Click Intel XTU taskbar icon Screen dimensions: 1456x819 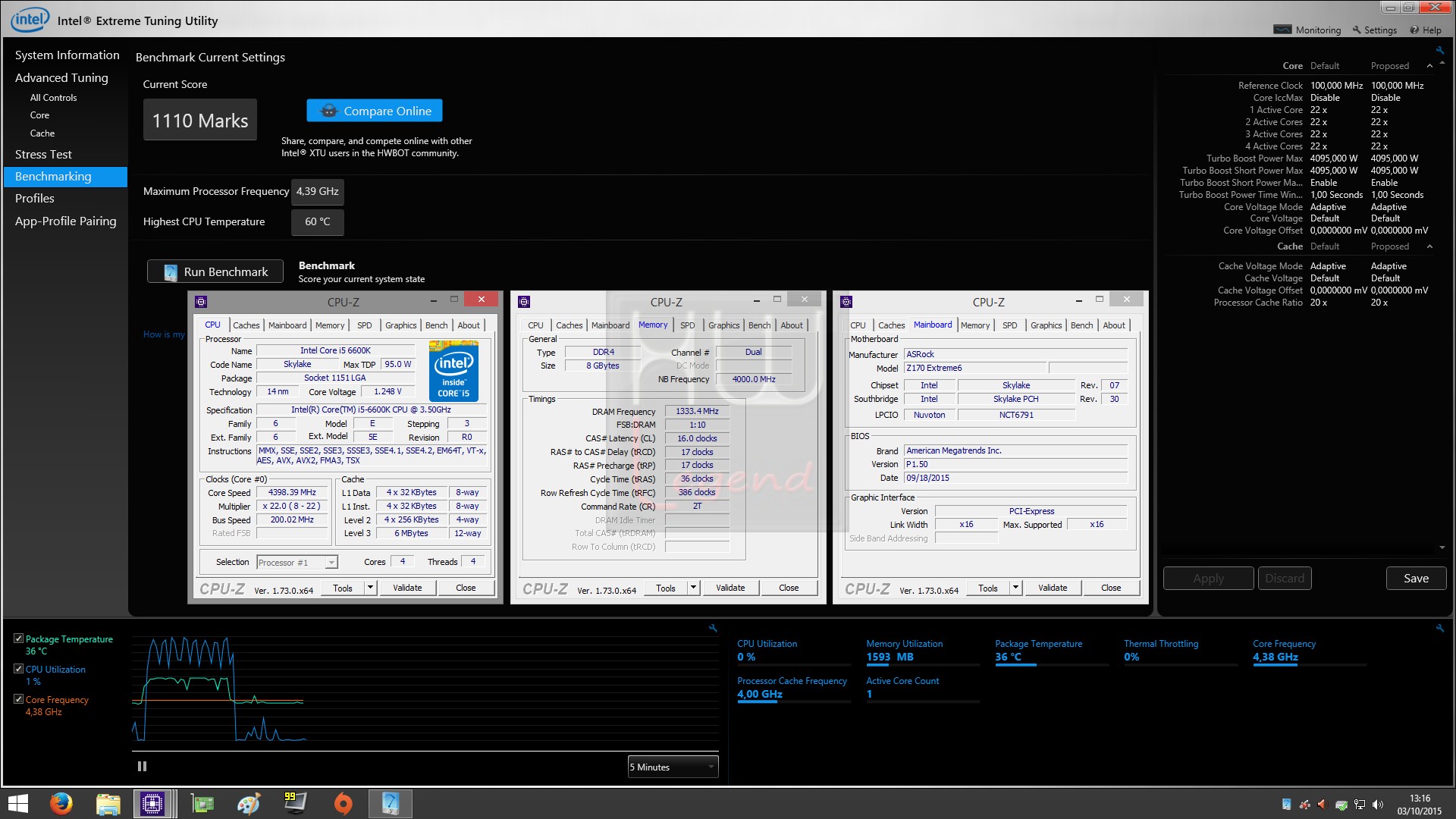[x=391, y=804]
